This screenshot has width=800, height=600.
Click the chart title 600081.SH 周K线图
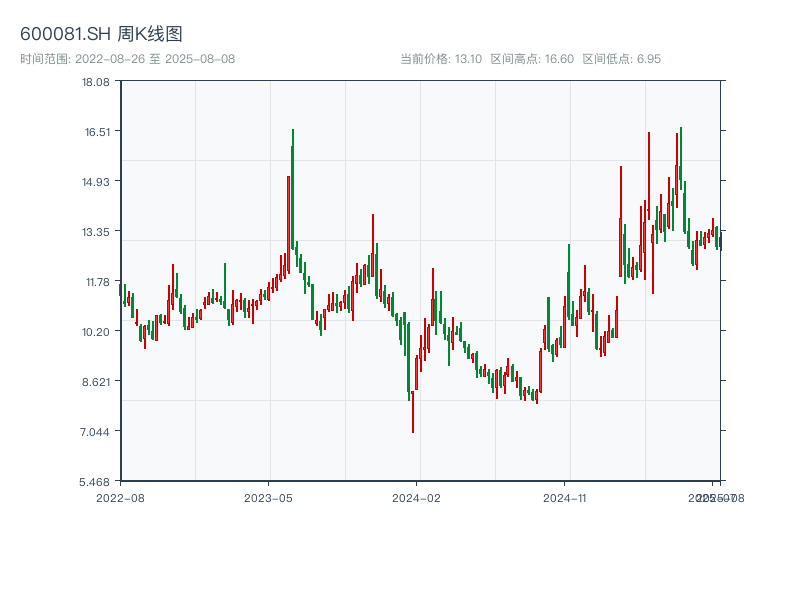point(101,34)
